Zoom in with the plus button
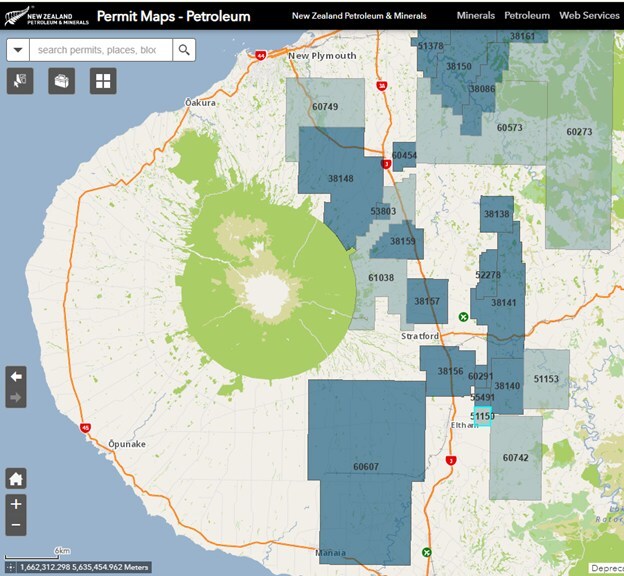 pos(16,504)
